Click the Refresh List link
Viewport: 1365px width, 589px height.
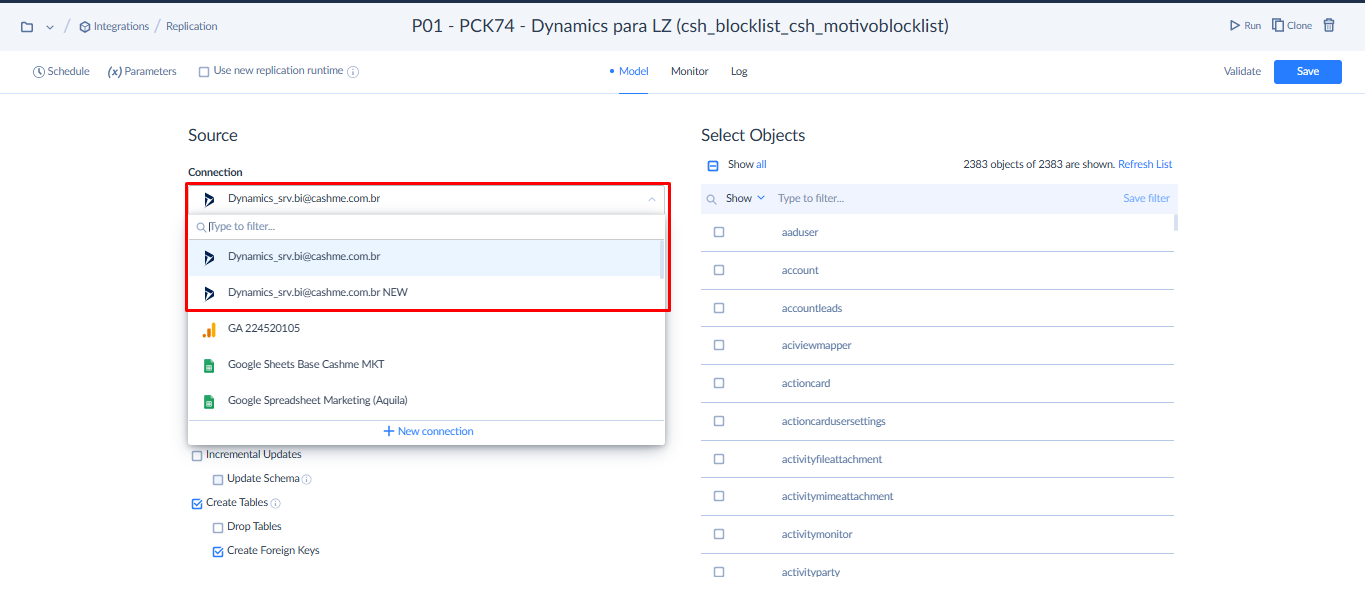pyautogui.click(x=1145, y=165)
